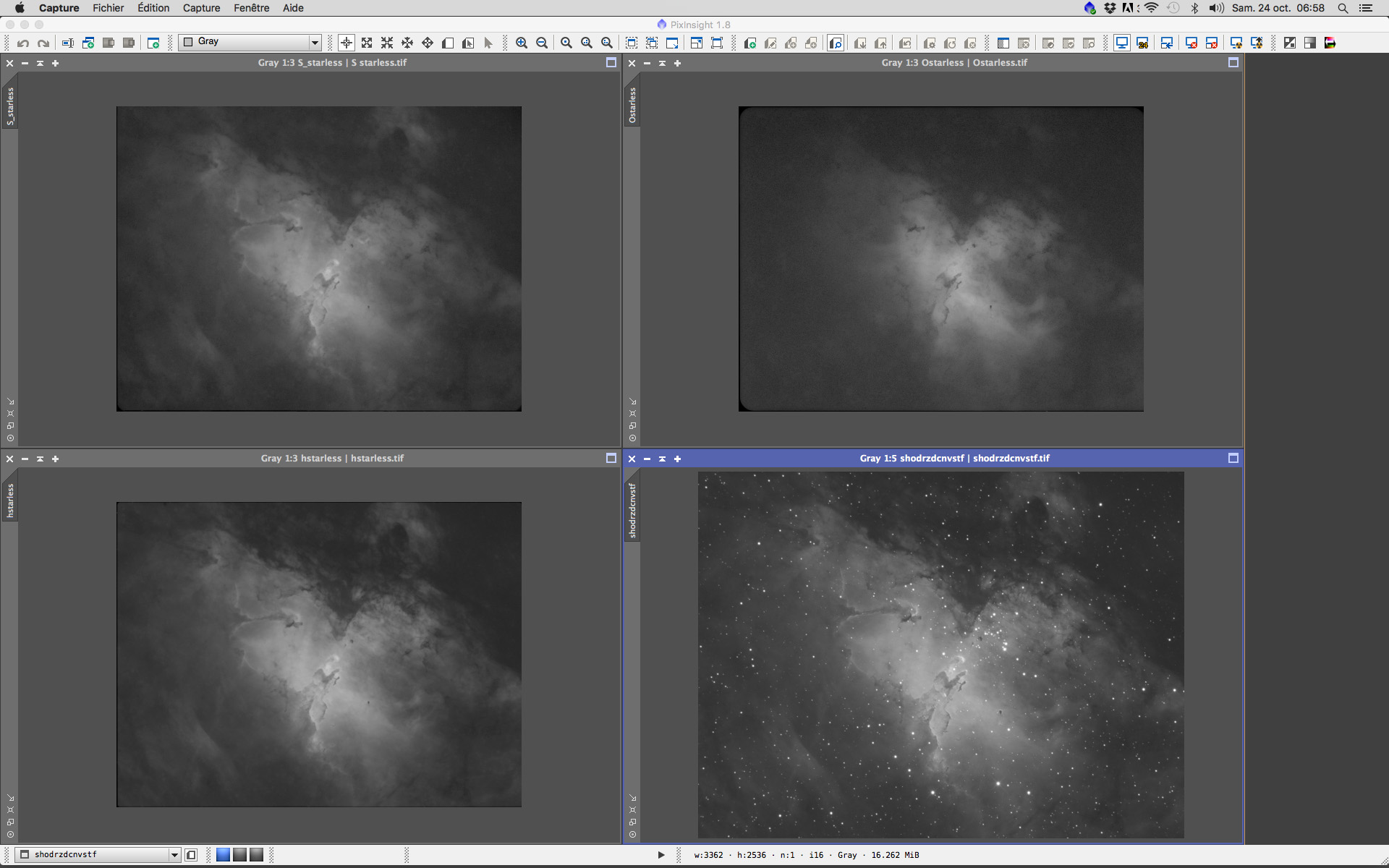
Task: Expand the status bar play arrow
Action: pyautogui.click(x=661, y=855)
